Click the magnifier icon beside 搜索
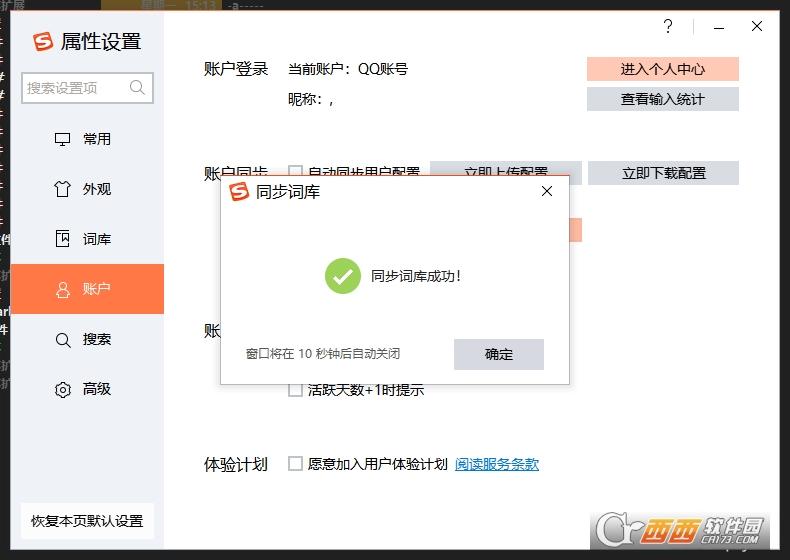This screenshot has height=560, width=790. (62, 340)
